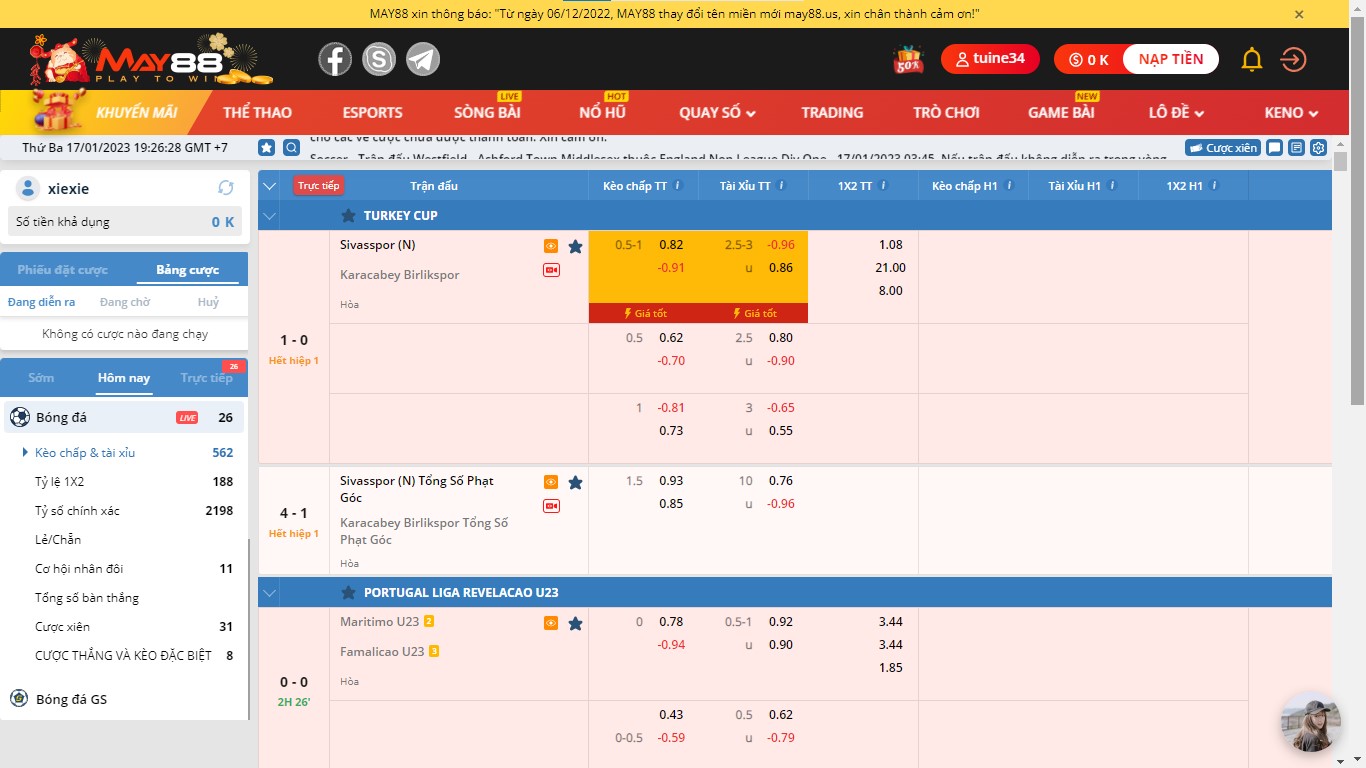Click the search icon in the ticker bar
1366x768 pixels.
coord(291,148)
